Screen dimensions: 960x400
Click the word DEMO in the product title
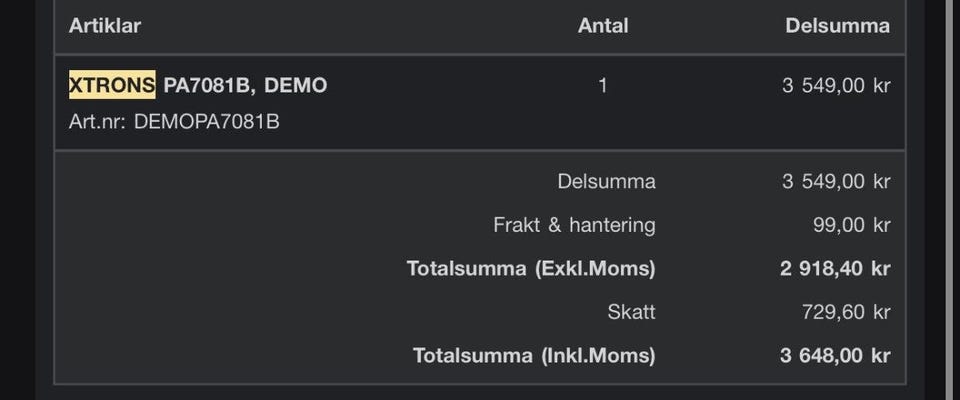coord(295,85)
